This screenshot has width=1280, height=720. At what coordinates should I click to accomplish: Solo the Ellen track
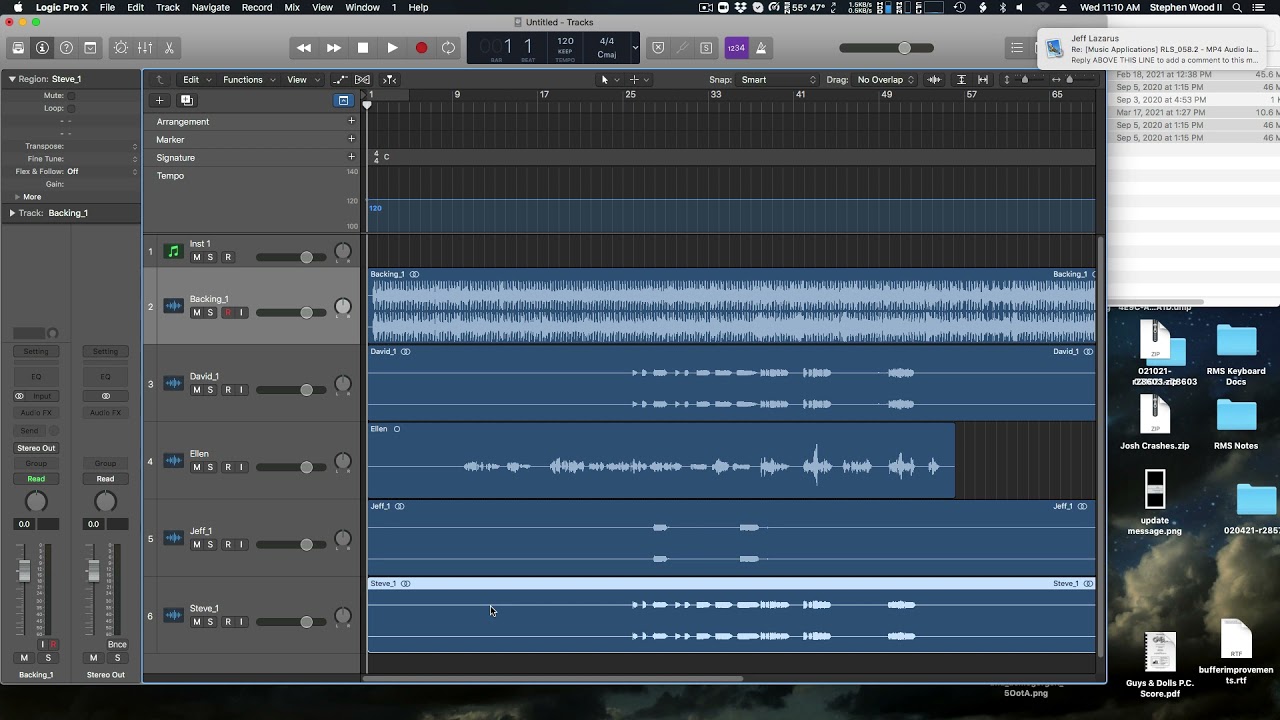[210, 467]
